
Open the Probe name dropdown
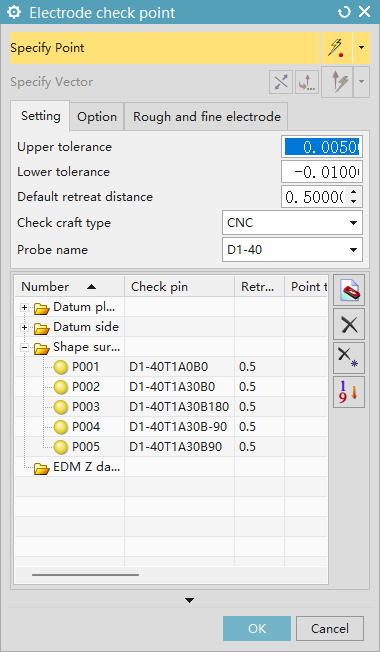(x=292, y=250)
